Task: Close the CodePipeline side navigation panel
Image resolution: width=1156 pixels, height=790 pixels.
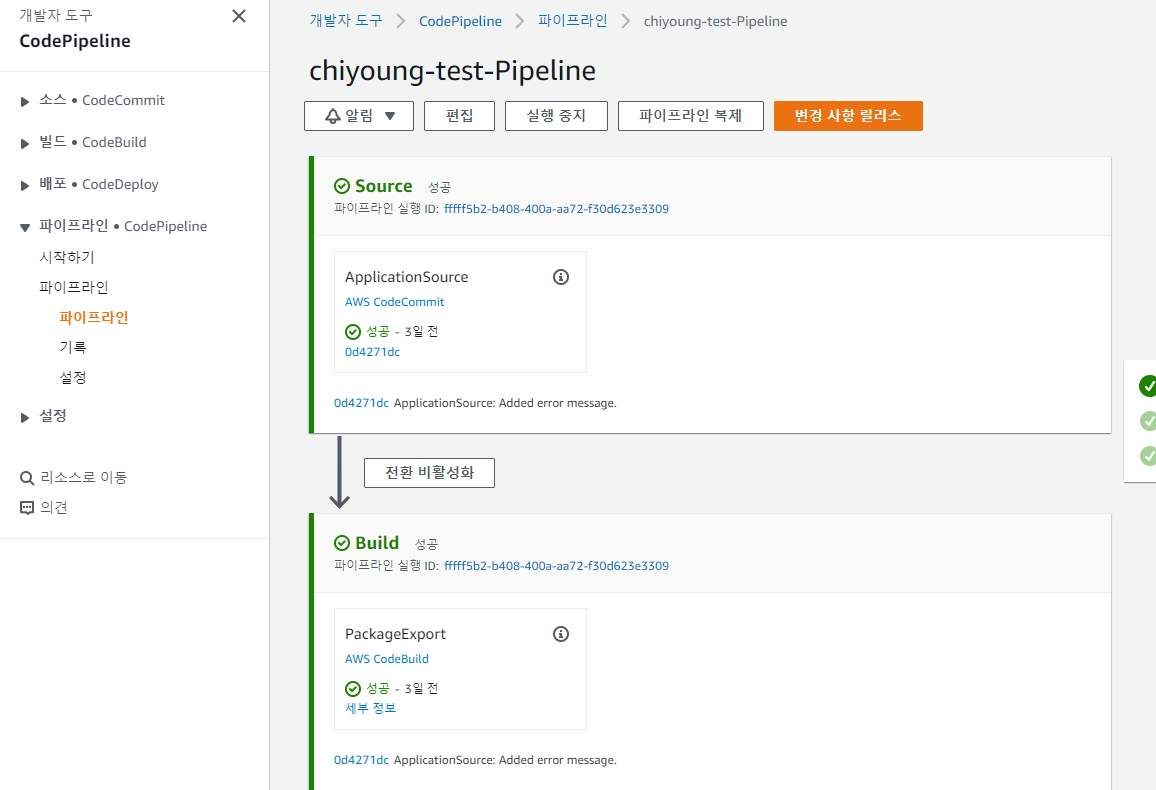Action: click(x=238, y=16)
